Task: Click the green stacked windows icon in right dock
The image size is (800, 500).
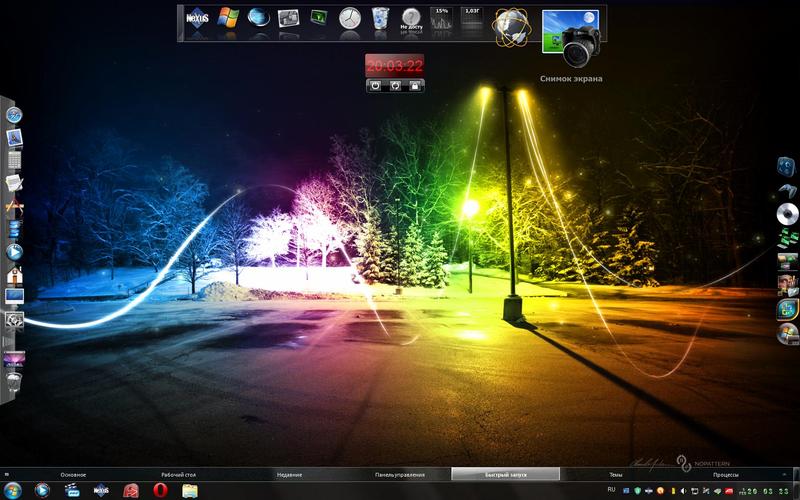Action: [x=787, y=238]
